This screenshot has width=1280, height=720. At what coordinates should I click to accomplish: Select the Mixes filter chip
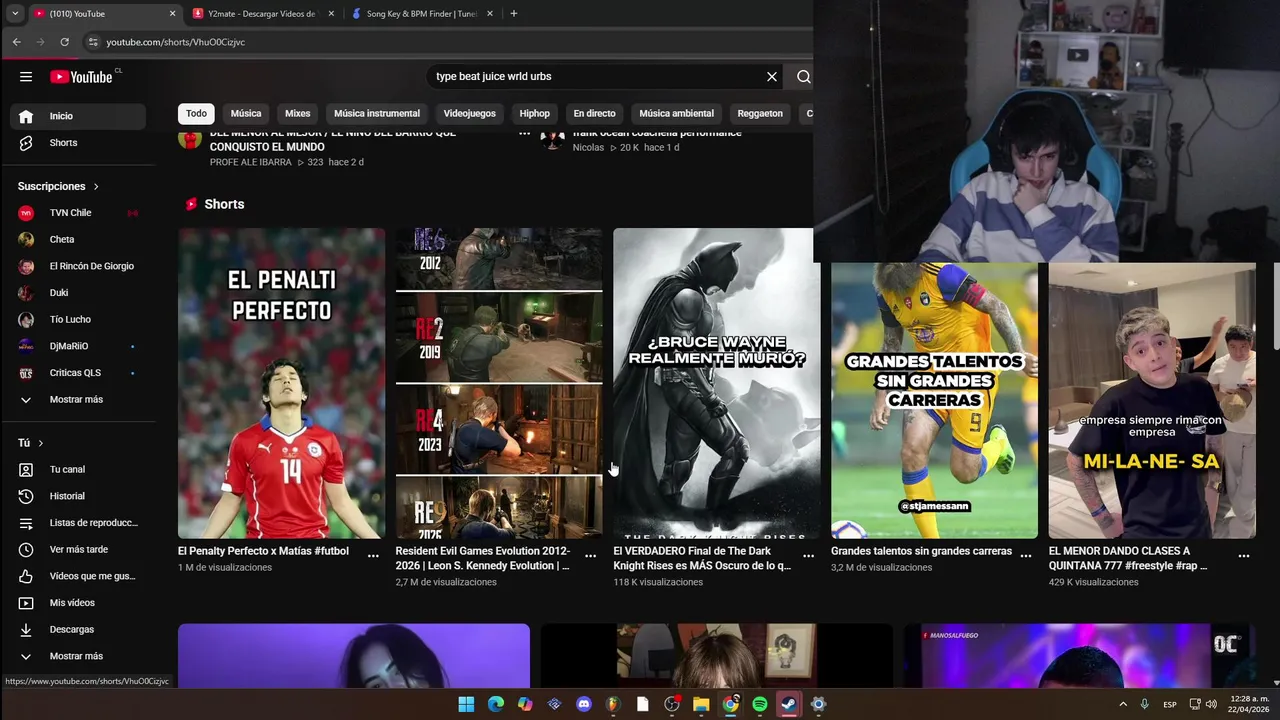coord(298,113)
